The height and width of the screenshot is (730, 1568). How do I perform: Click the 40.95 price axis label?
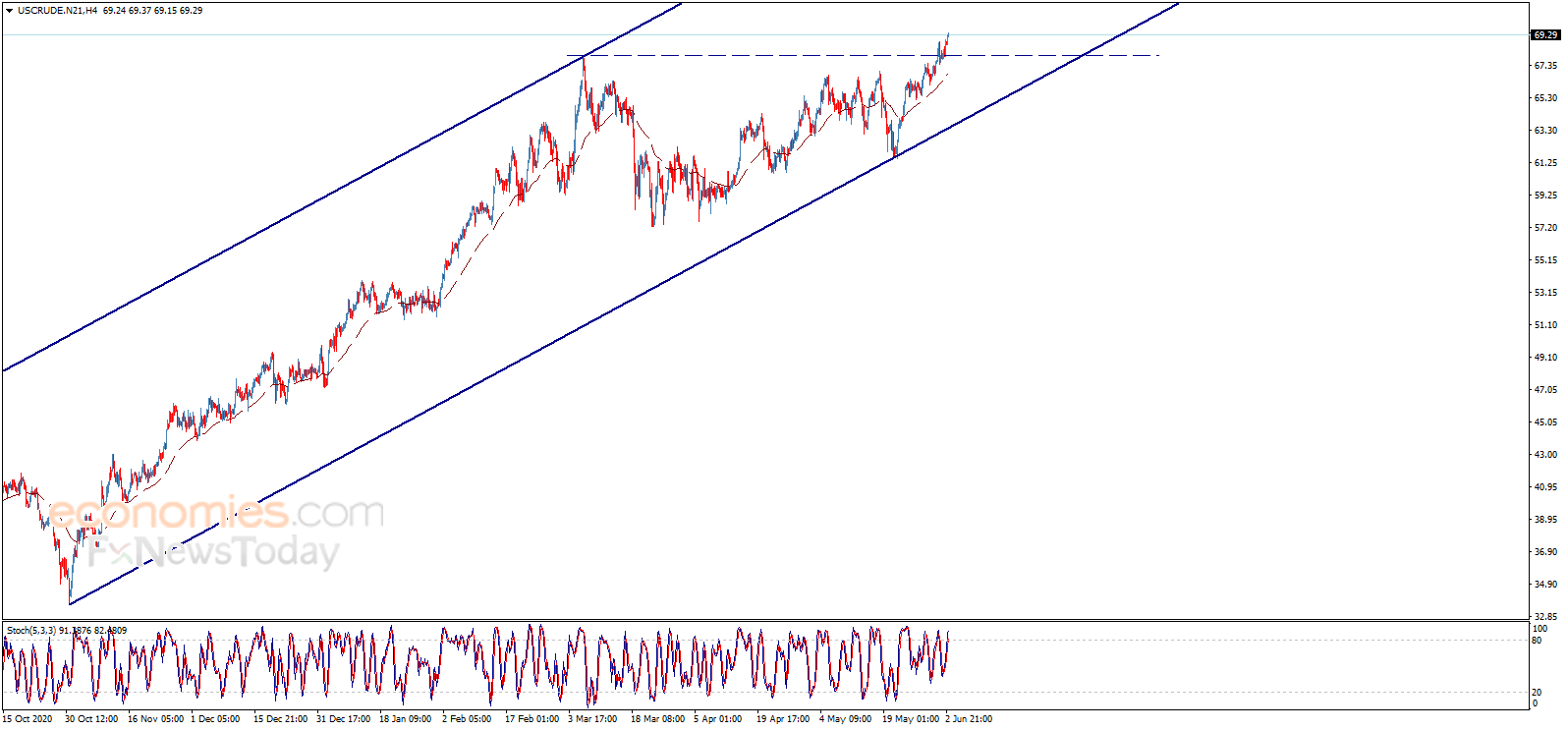click(1545, 487)
